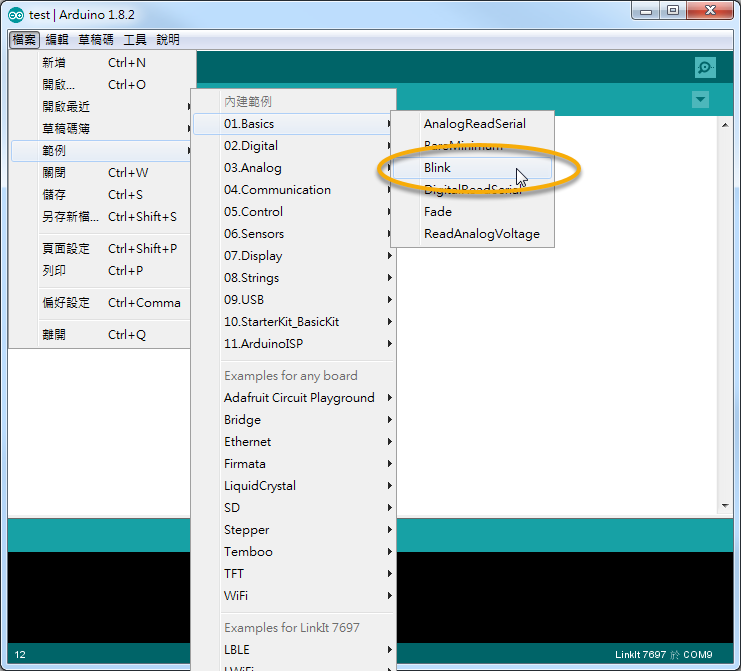The width and height of the screenshot is (741, 671).
Task: Choose 列印 Ctrl+P
Action: (101, 271)
